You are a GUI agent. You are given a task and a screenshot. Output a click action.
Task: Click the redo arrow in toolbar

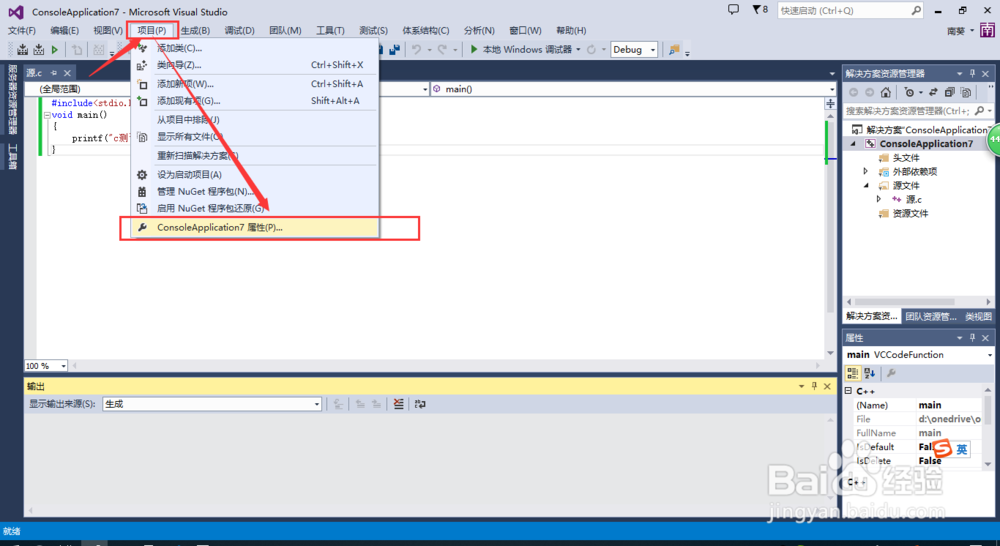(442, 49)
